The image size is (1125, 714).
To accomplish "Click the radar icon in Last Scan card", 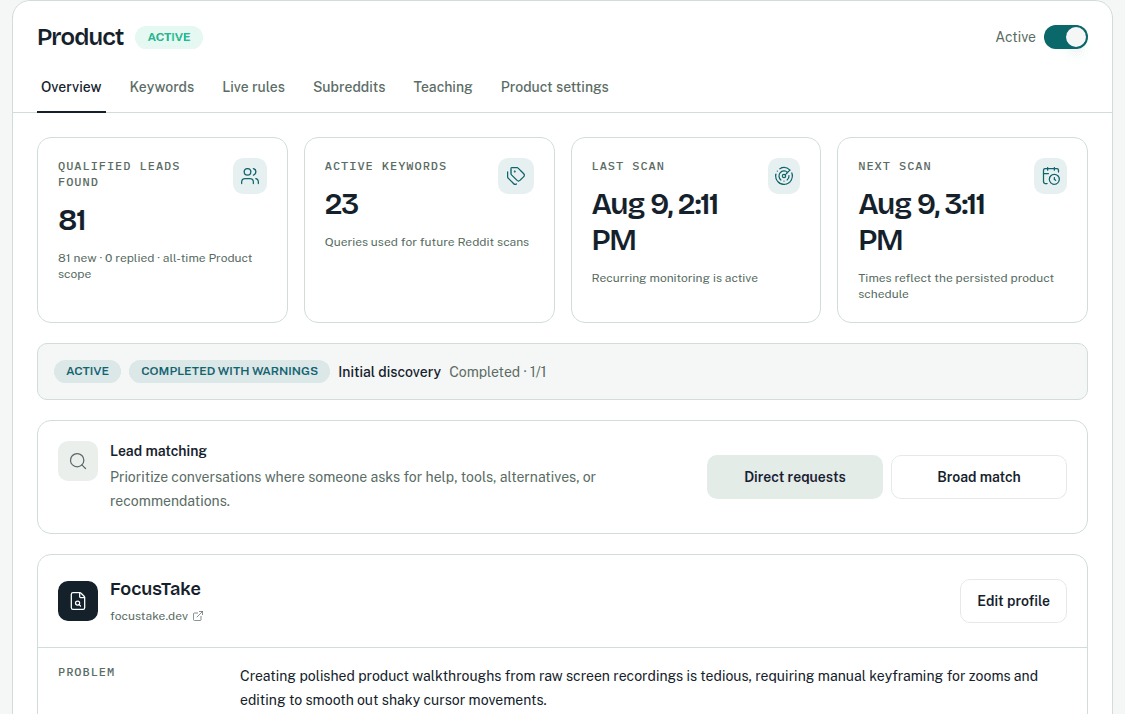I will (x=783, y=176).
